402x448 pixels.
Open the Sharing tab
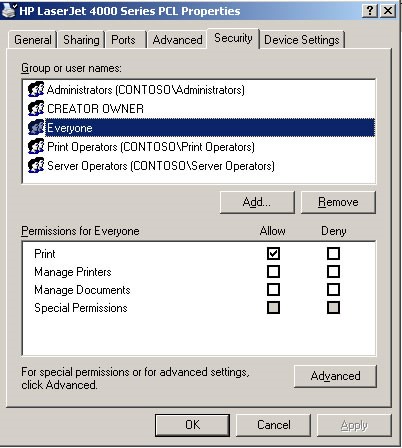point(81,40)
